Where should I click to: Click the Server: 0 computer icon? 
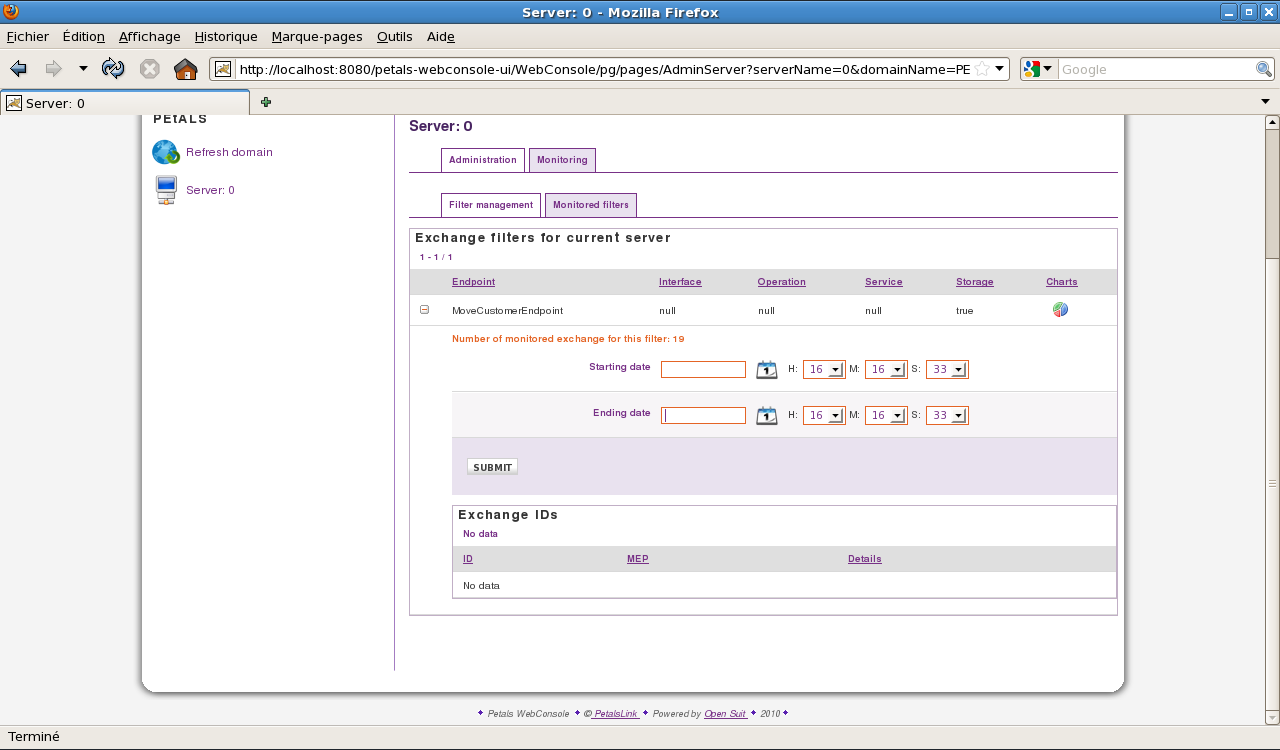pyautogui.click(x=166, y=190)
